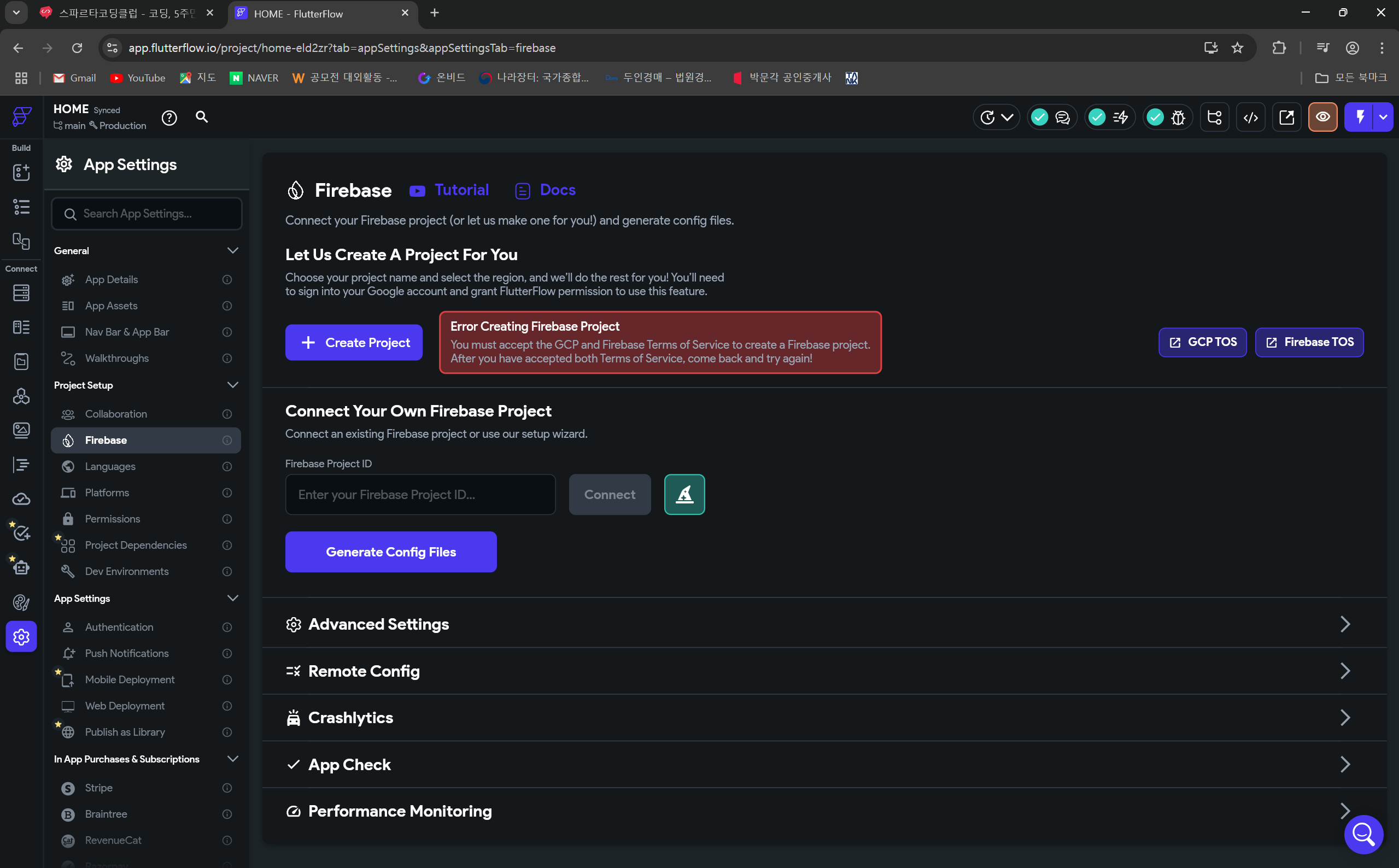Select the Settings gear in left rail
Image resolution: width=1399 pixels, height=868 pixels.
point(21,637)
